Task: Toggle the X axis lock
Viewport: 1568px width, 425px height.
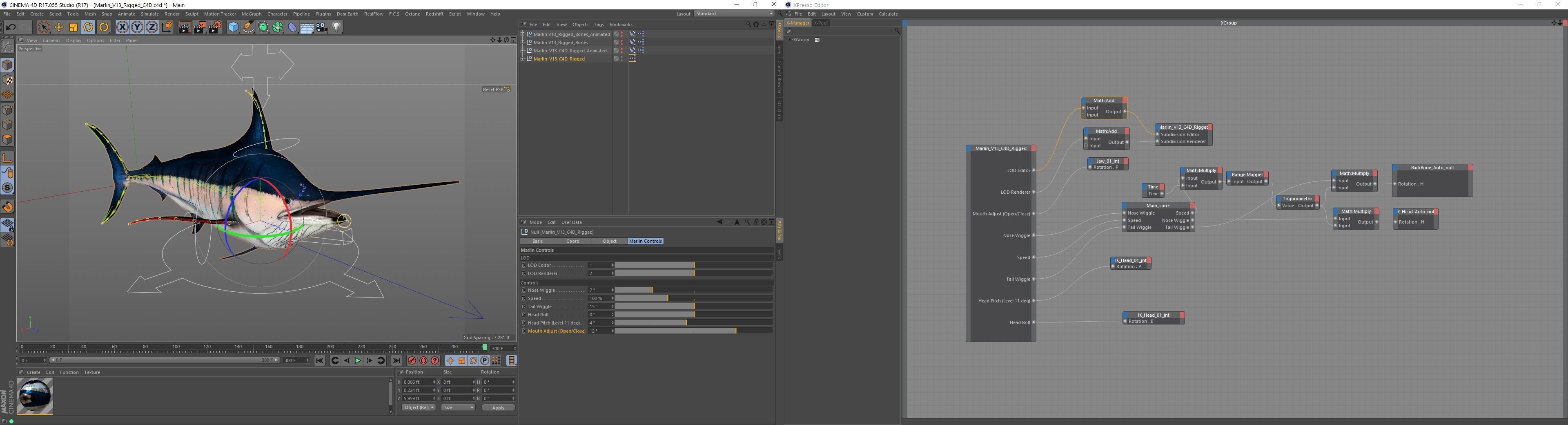Action: (122, 27)
